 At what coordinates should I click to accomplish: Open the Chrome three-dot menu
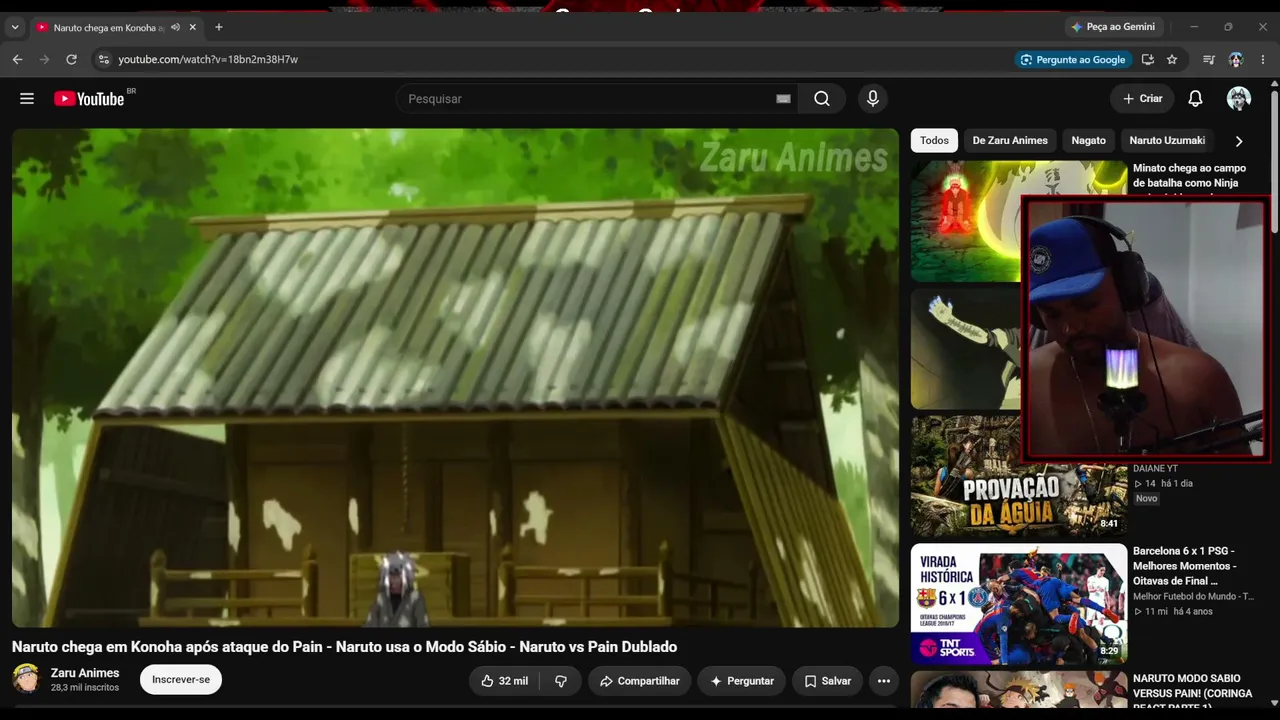click(x=1263, y=60)
